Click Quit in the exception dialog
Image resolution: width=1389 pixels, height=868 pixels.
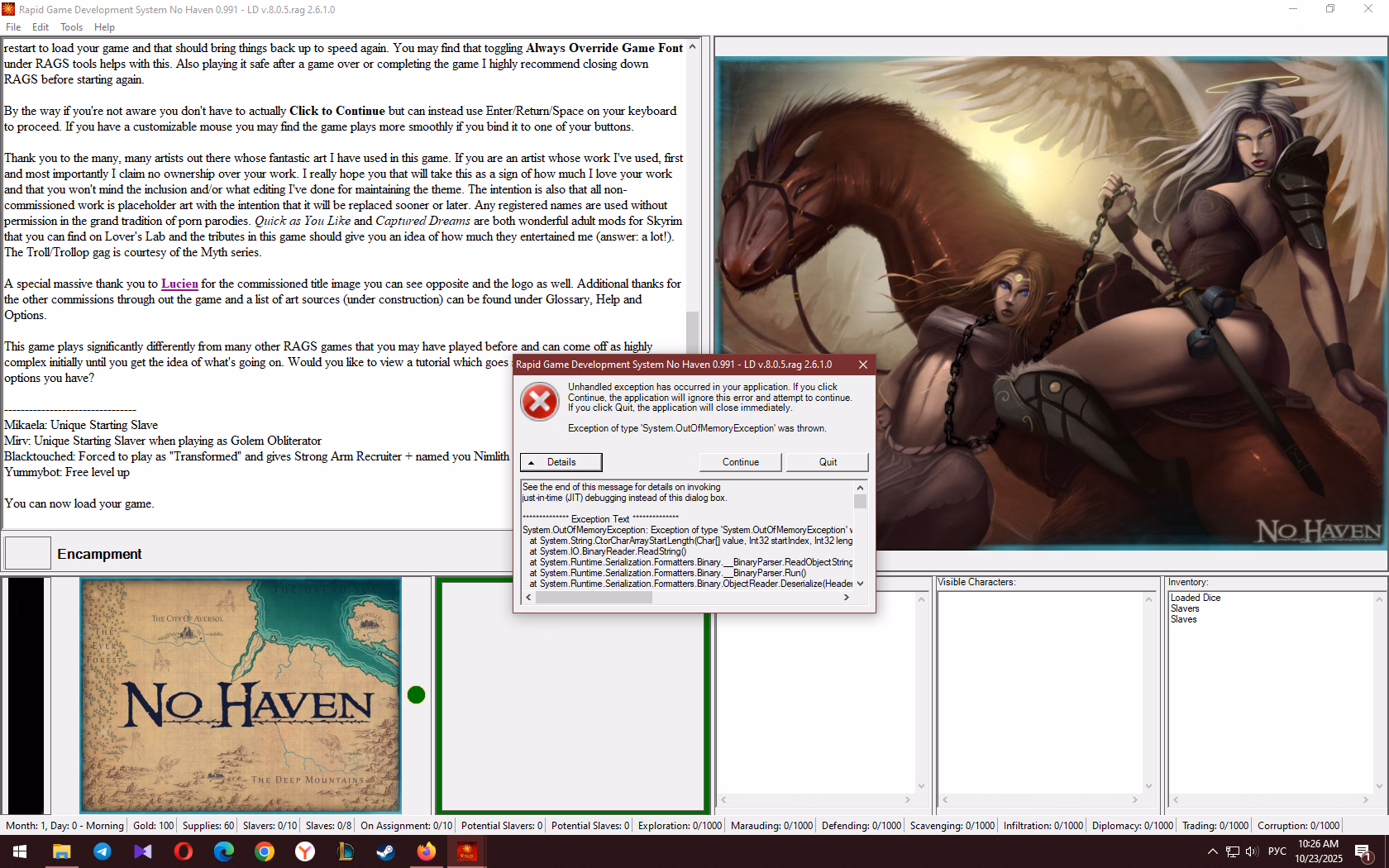pos(827,462)
